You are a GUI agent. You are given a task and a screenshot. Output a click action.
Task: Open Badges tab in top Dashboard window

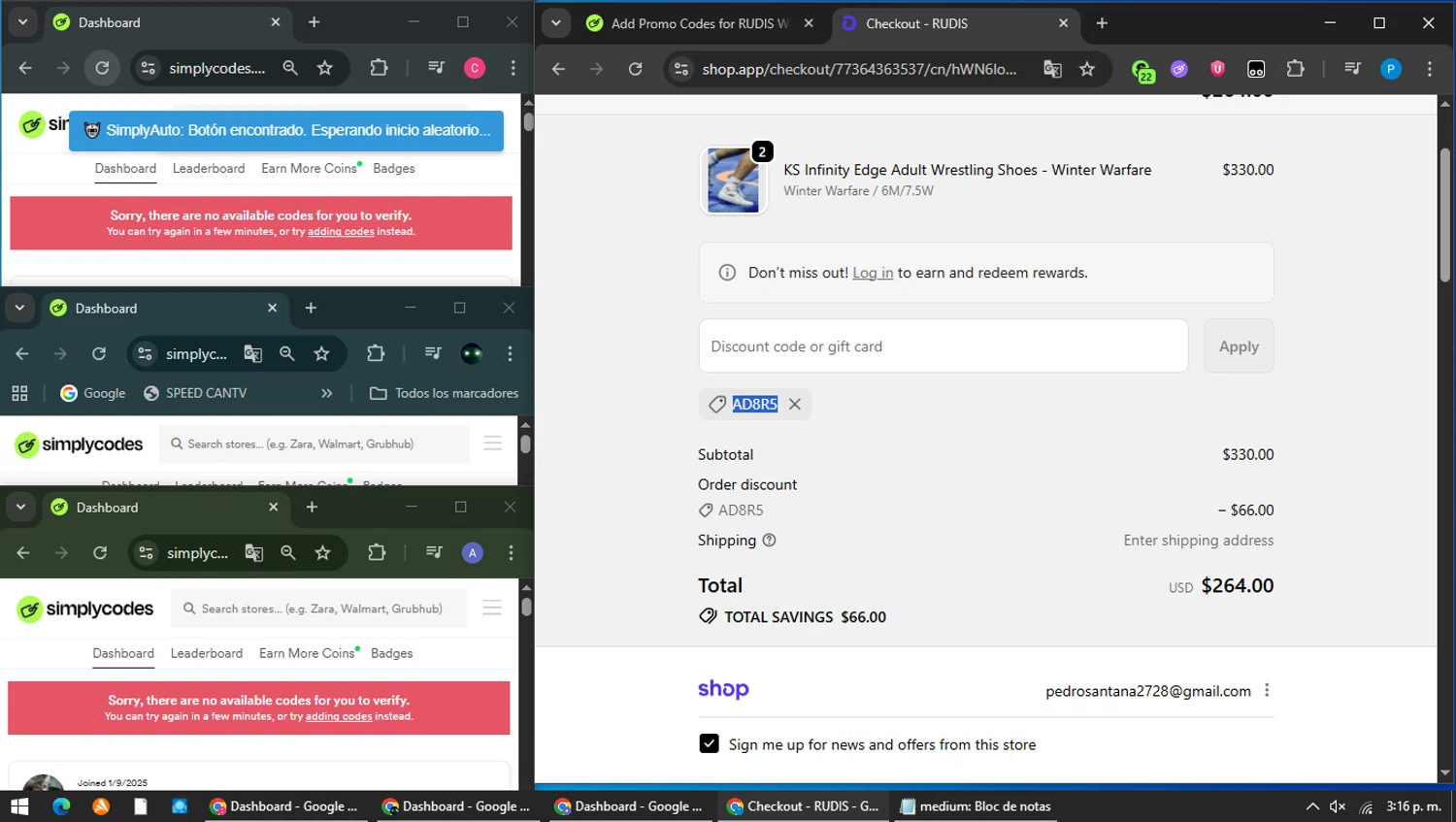click(394, 168)
